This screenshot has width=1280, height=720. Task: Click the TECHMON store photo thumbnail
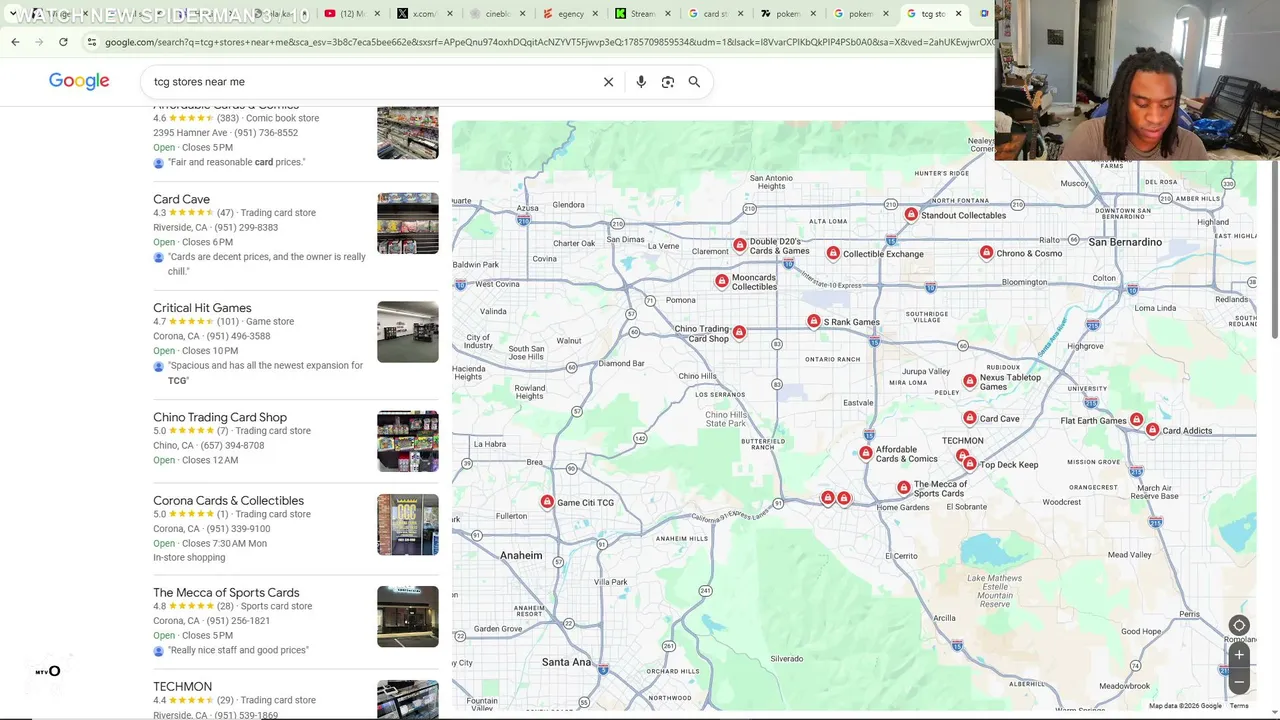408,700
